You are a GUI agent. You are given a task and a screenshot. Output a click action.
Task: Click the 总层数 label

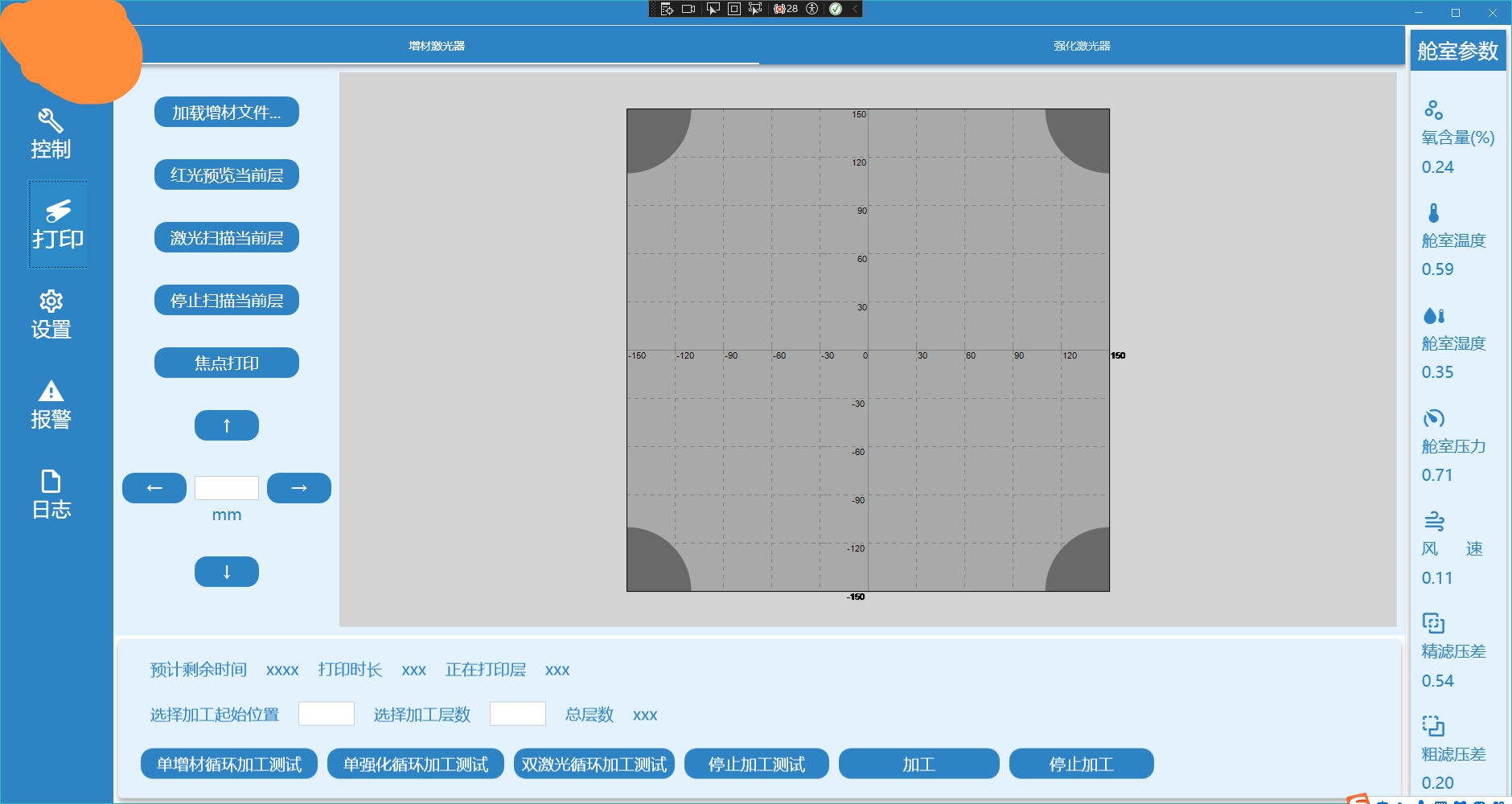click(x=590, y=715)
